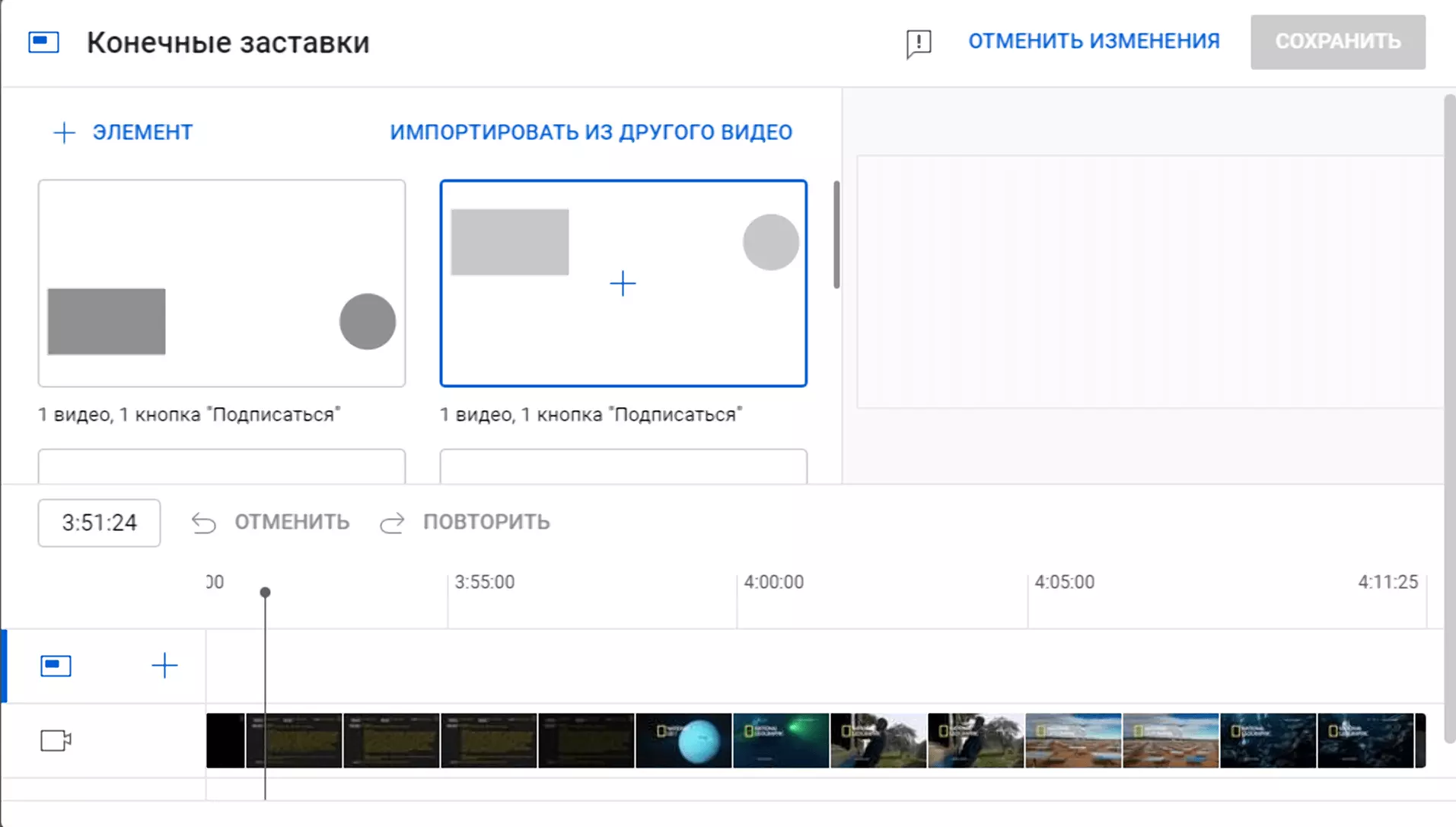Click the end screen icon beside the title
This screenshot has height=827, width=1456.
pyautogui.click(x=43, y=42)
